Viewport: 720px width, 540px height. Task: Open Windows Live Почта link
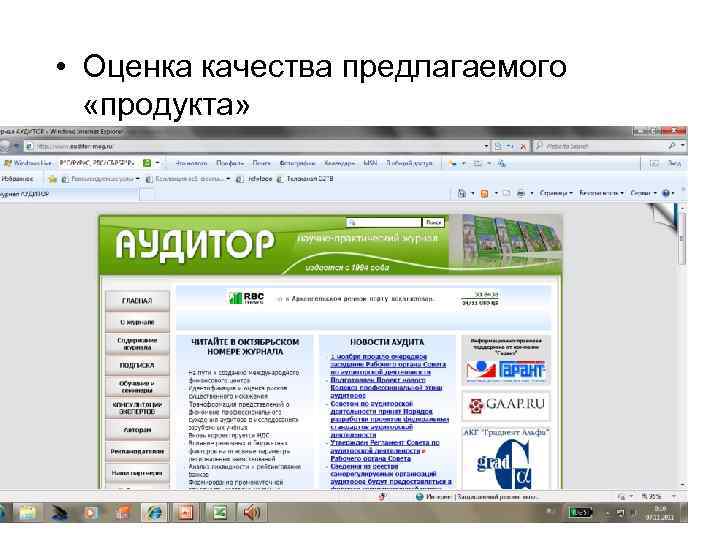pyautogui.click(x=261, y=163)
